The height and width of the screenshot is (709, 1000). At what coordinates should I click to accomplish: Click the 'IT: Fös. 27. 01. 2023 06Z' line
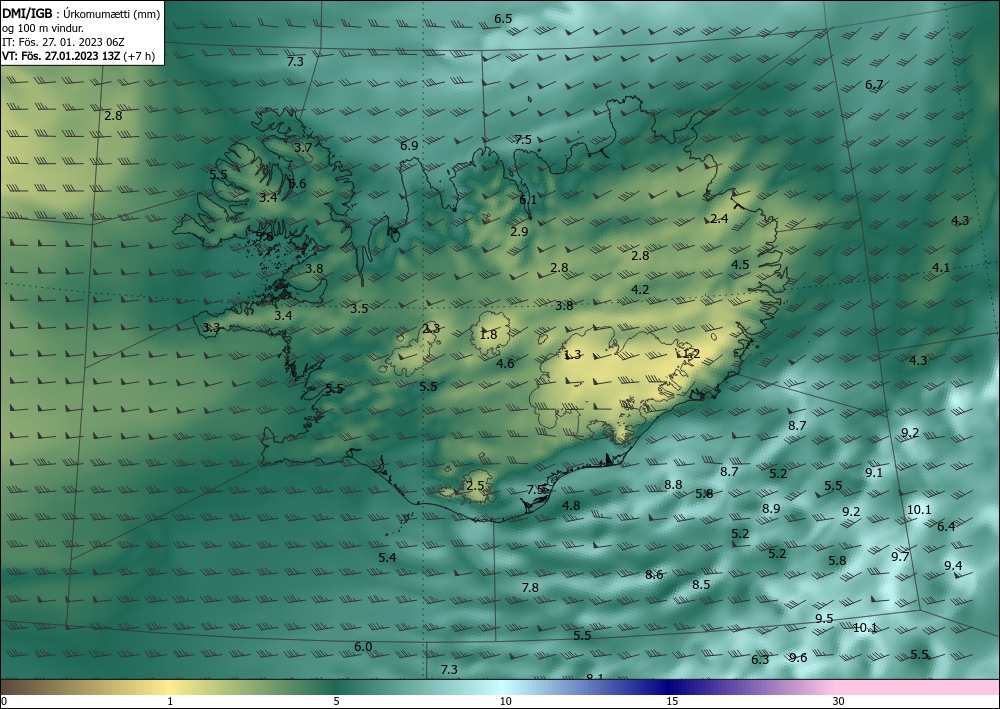click(63, 42)
